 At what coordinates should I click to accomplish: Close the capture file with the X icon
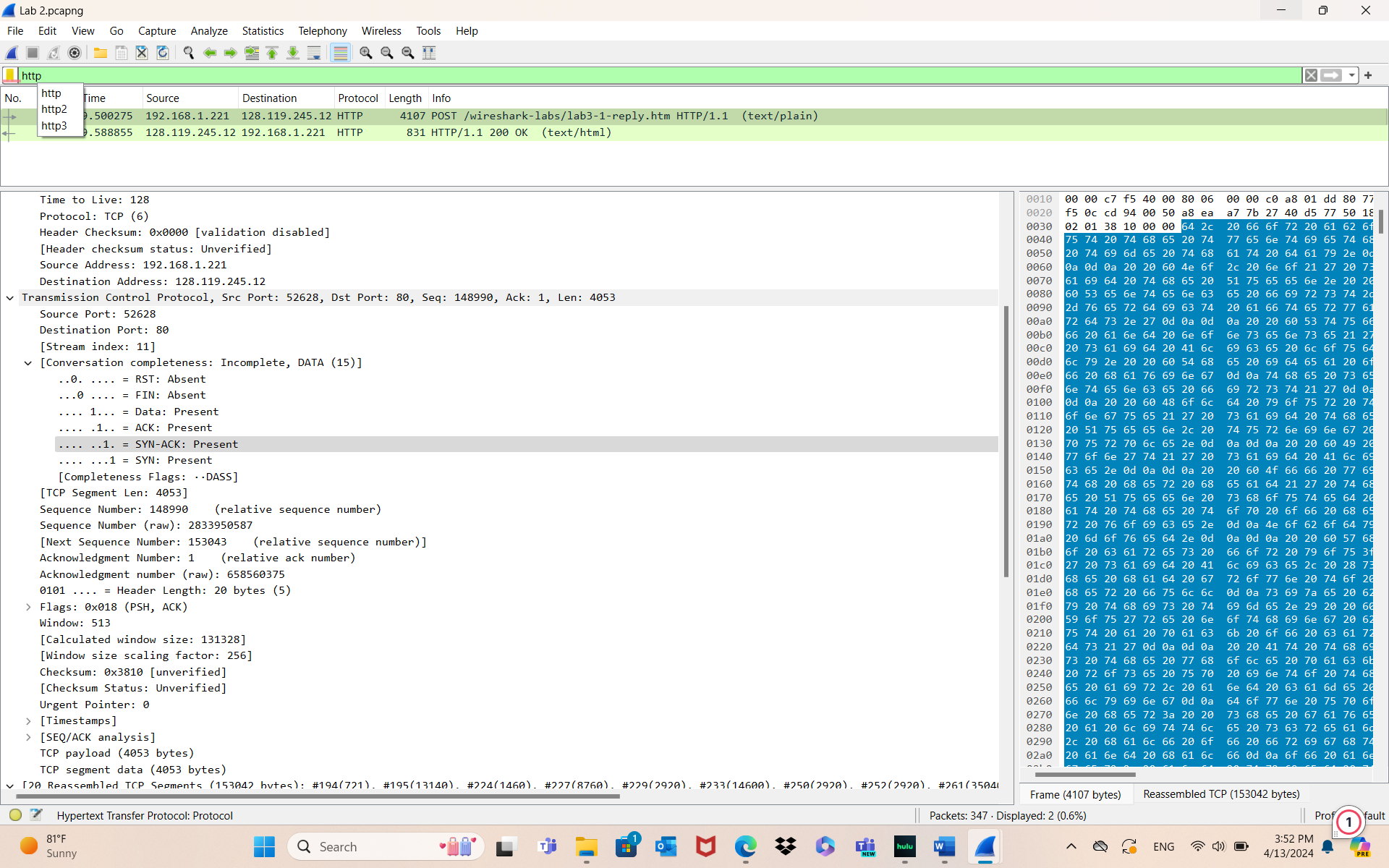coord(142,53)
